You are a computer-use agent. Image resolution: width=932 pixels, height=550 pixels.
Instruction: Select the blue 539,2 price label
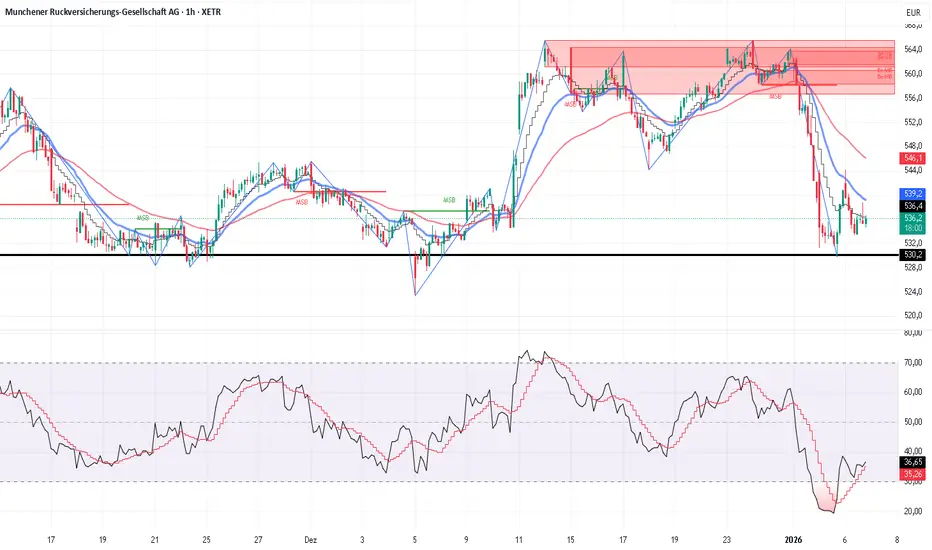pos(913,193)
